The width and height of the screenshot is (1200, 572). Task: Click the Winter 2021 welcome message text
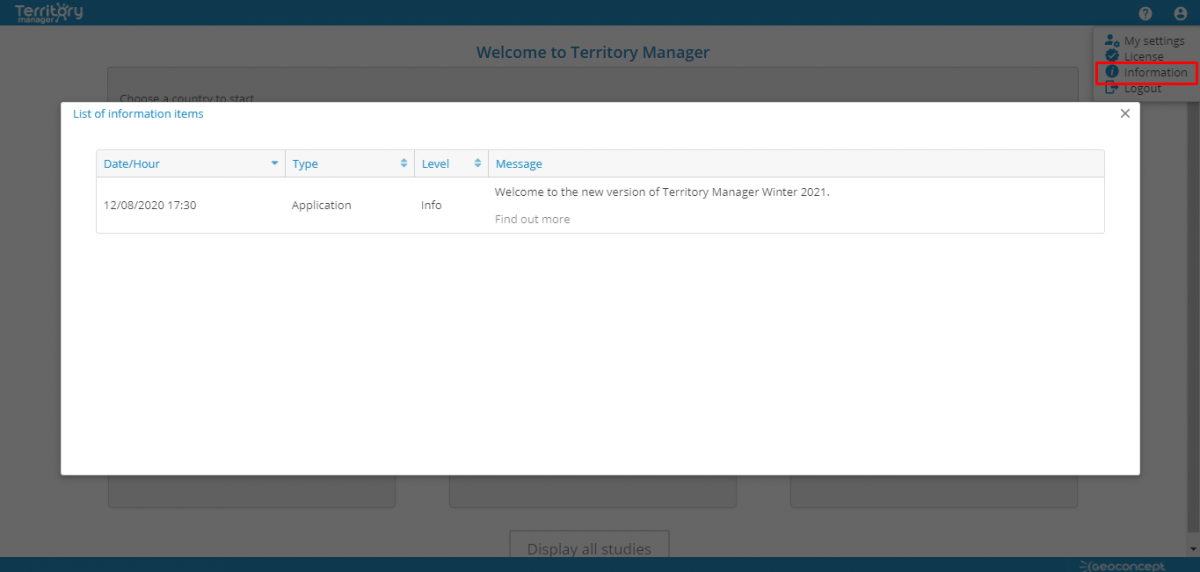[x=662, y=192]
